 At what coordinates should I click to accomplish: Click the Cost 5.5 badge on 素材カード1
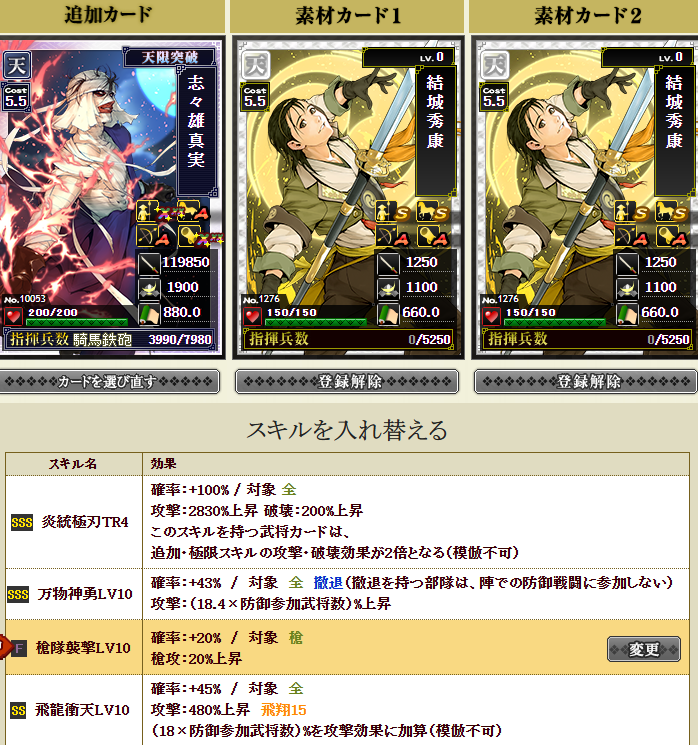click(x=255, y=97)
